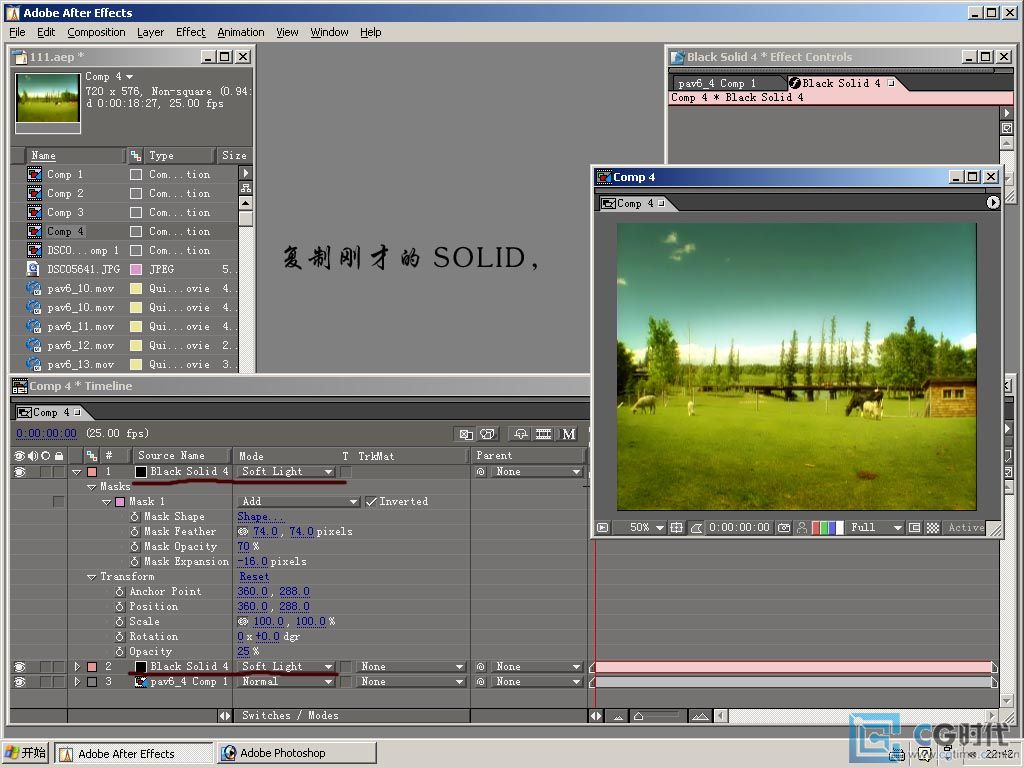The image size is (1024, 768).
Task: Click Mask Opacity stopwatch icon
Action: [135, 547]
